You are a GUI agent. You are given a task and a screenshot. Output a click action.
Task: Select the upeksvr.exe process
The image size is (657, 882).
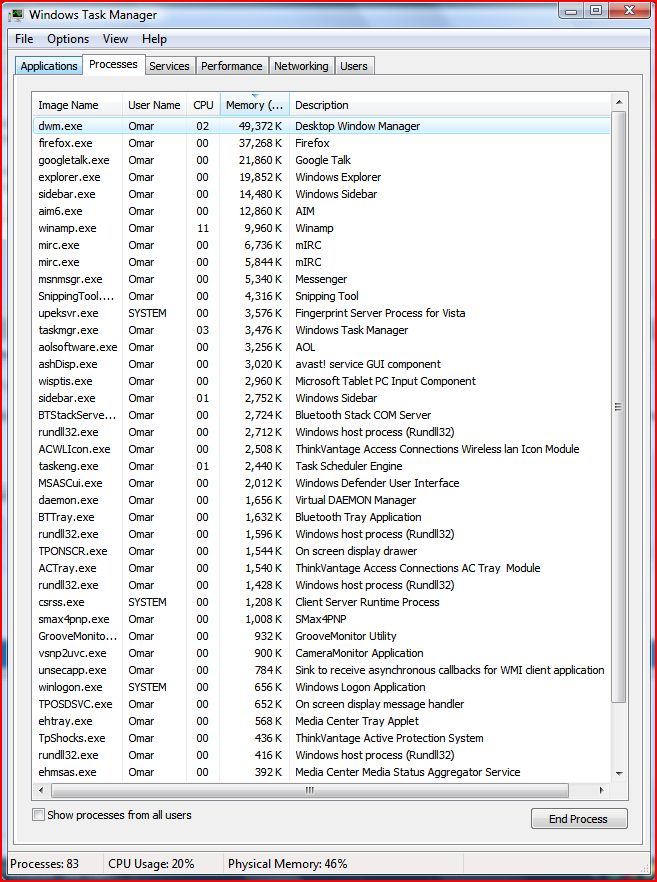321,313
